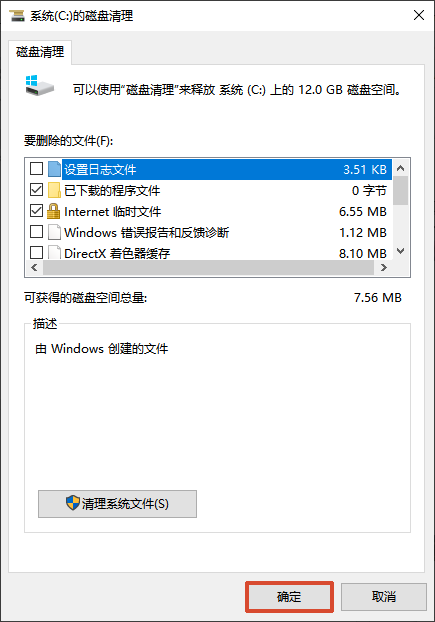
Task: Click the file list scroll up arrow
Action: [x=401, y=168]
